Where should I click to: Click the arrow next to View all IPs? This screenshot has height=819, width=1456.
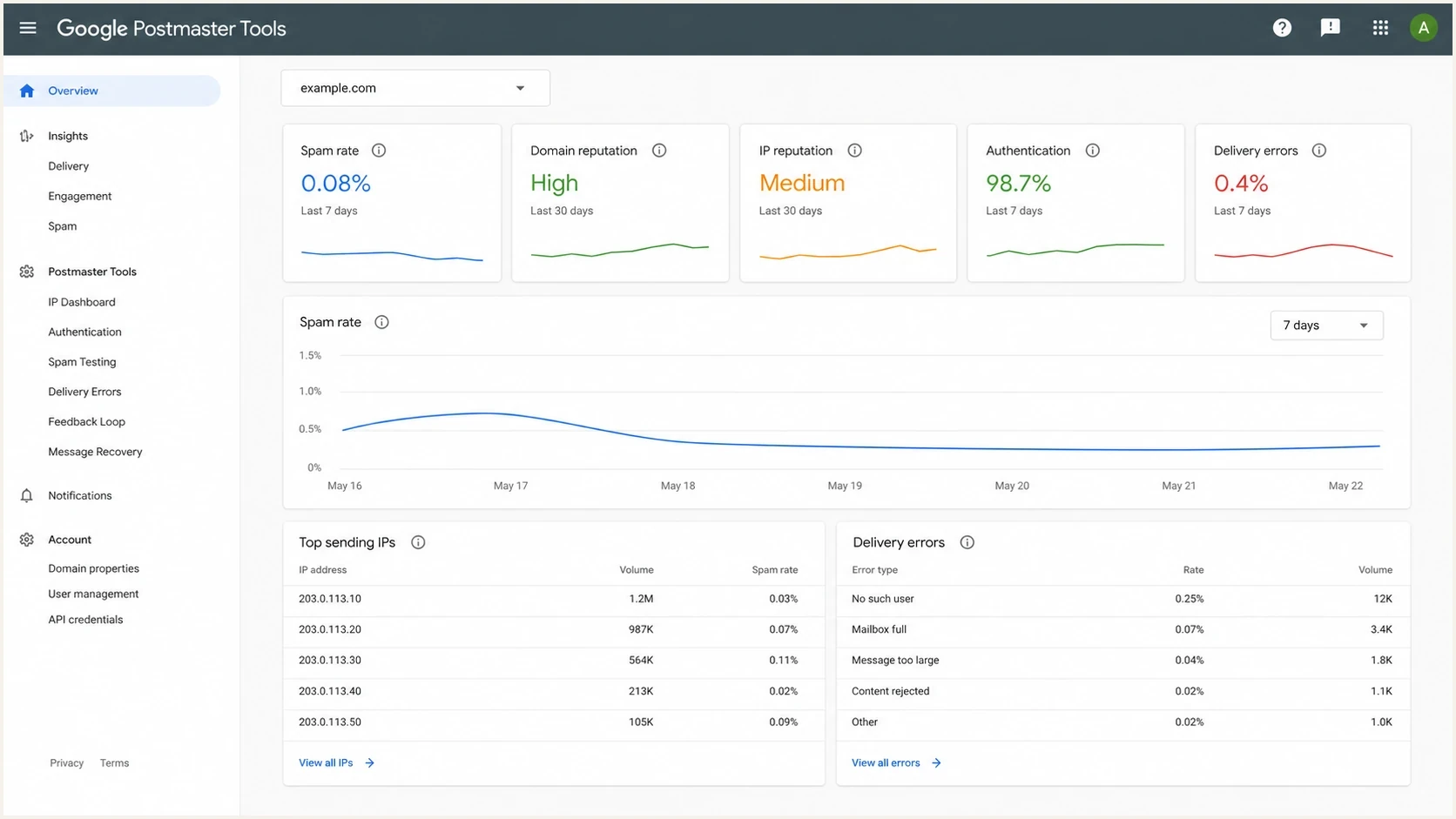pos(370,762)
